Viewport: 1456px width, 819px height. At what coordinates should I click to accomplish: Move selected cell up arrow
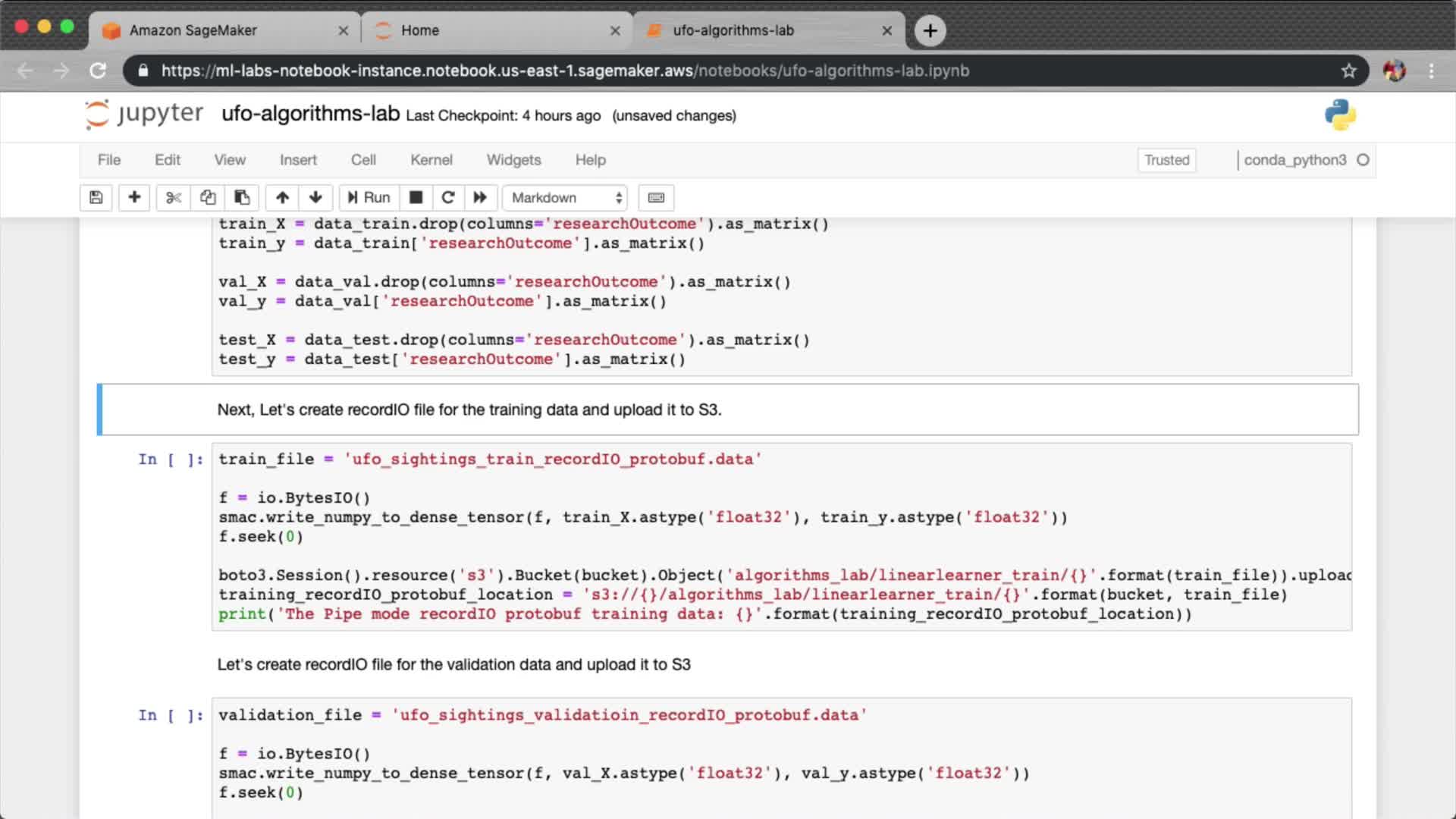click(x=282, y=198)
